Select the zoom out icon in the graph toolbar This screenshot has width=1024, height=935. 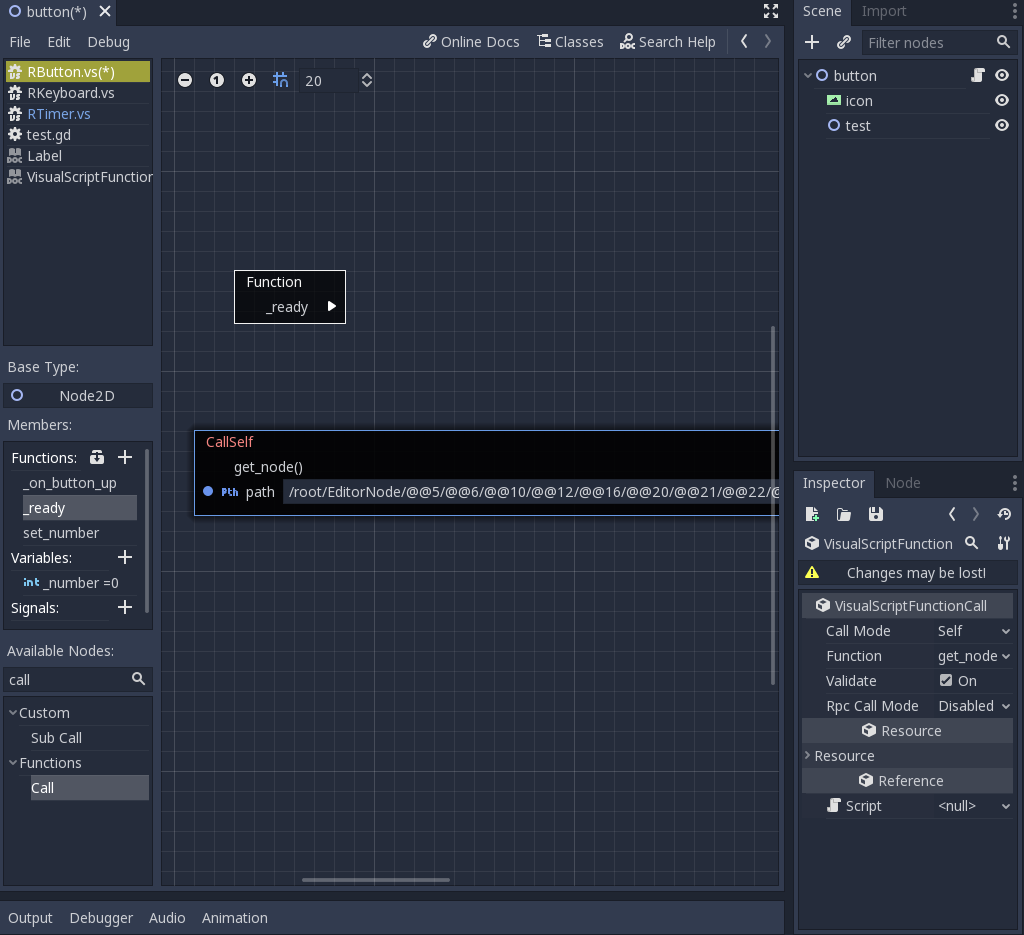point(185,80)
